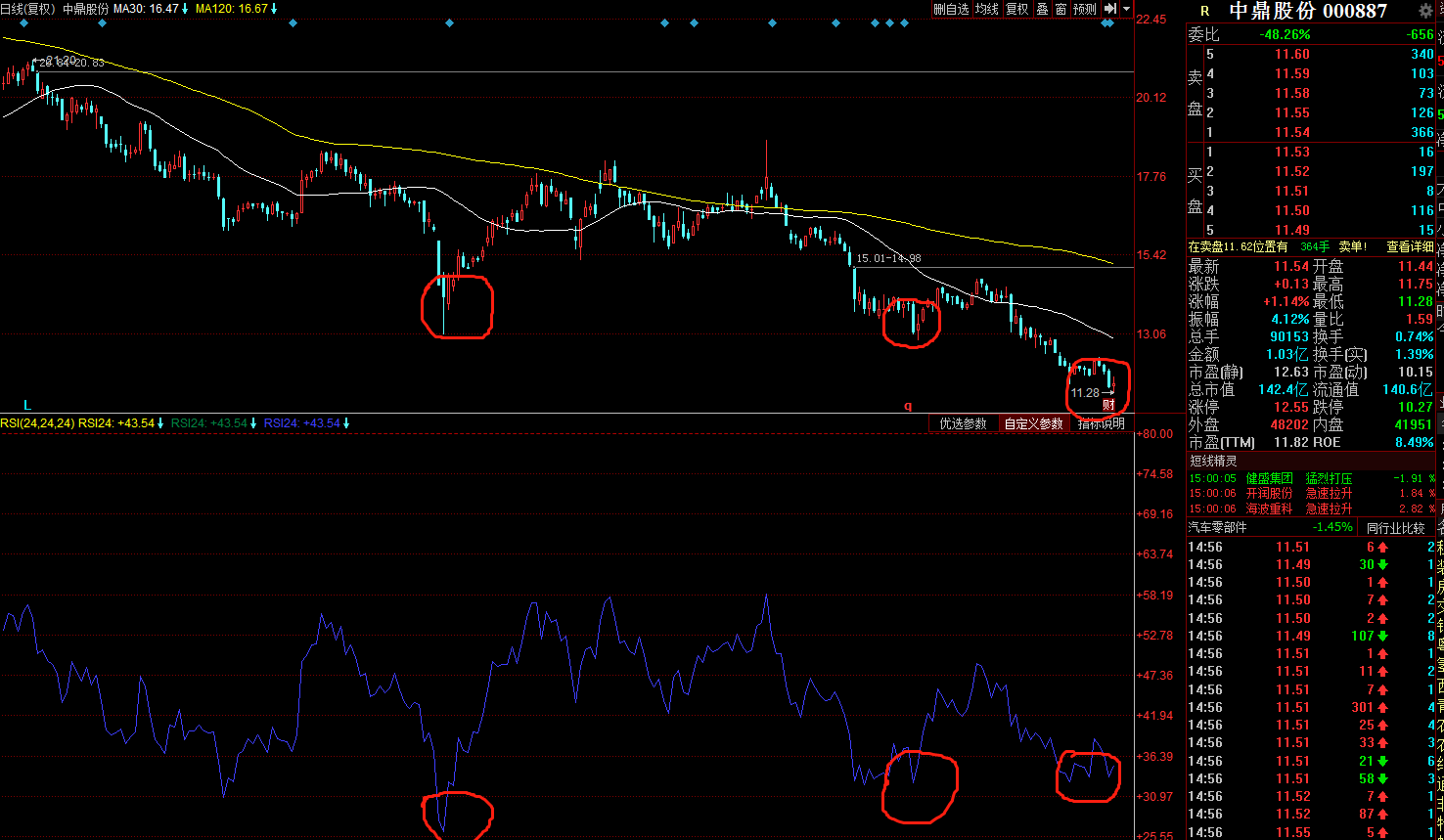Viewport: 1444px width, 840px height.
Task: Click the green down arrow beside tick volume 107
Action: tap(1383, 637)
